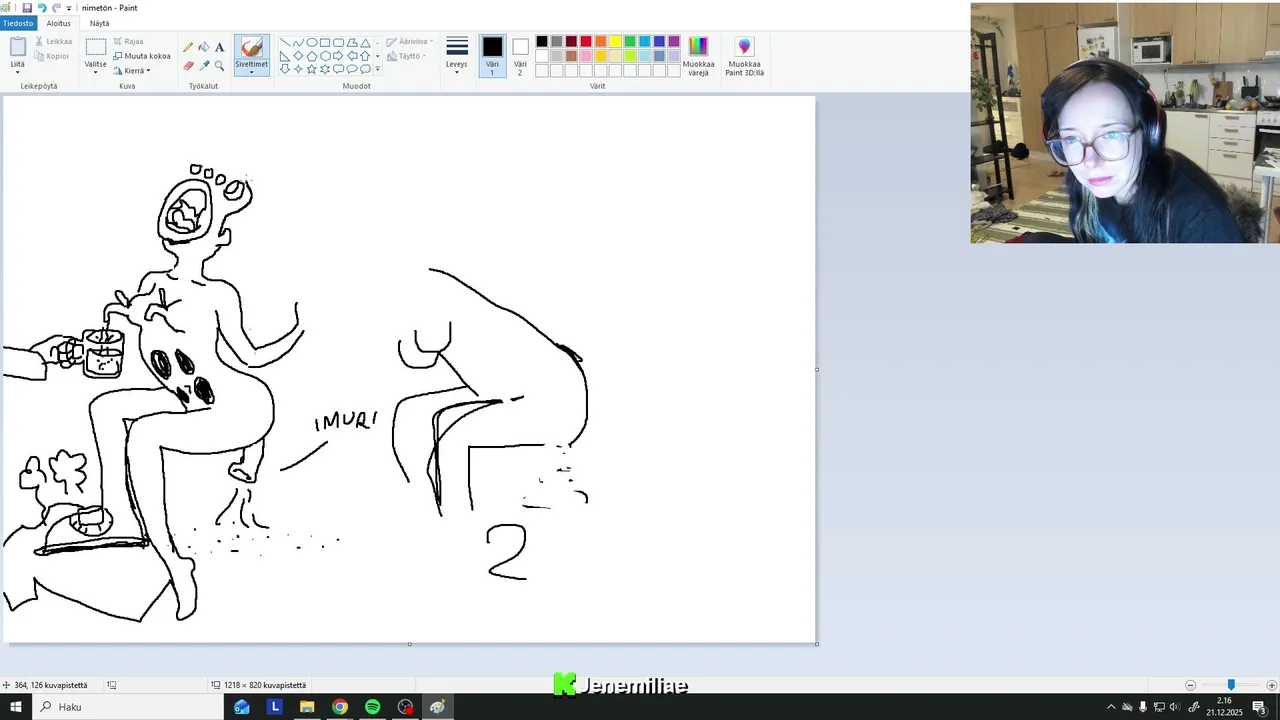
Task: Switch to the Näytä tab
Action: coord(100,23)
